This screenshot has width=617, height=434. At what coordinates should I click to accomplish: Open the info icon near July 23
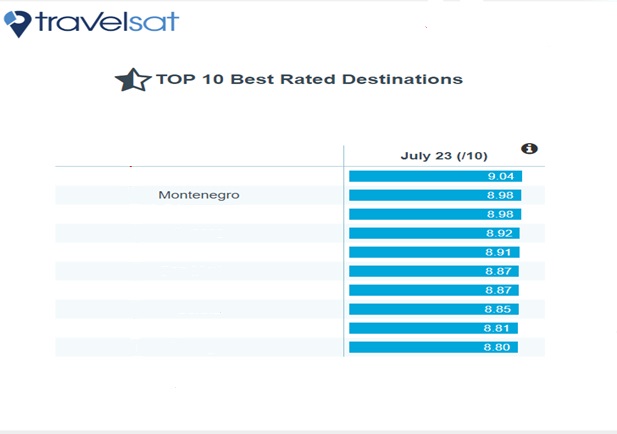click(x=529, y=148)
